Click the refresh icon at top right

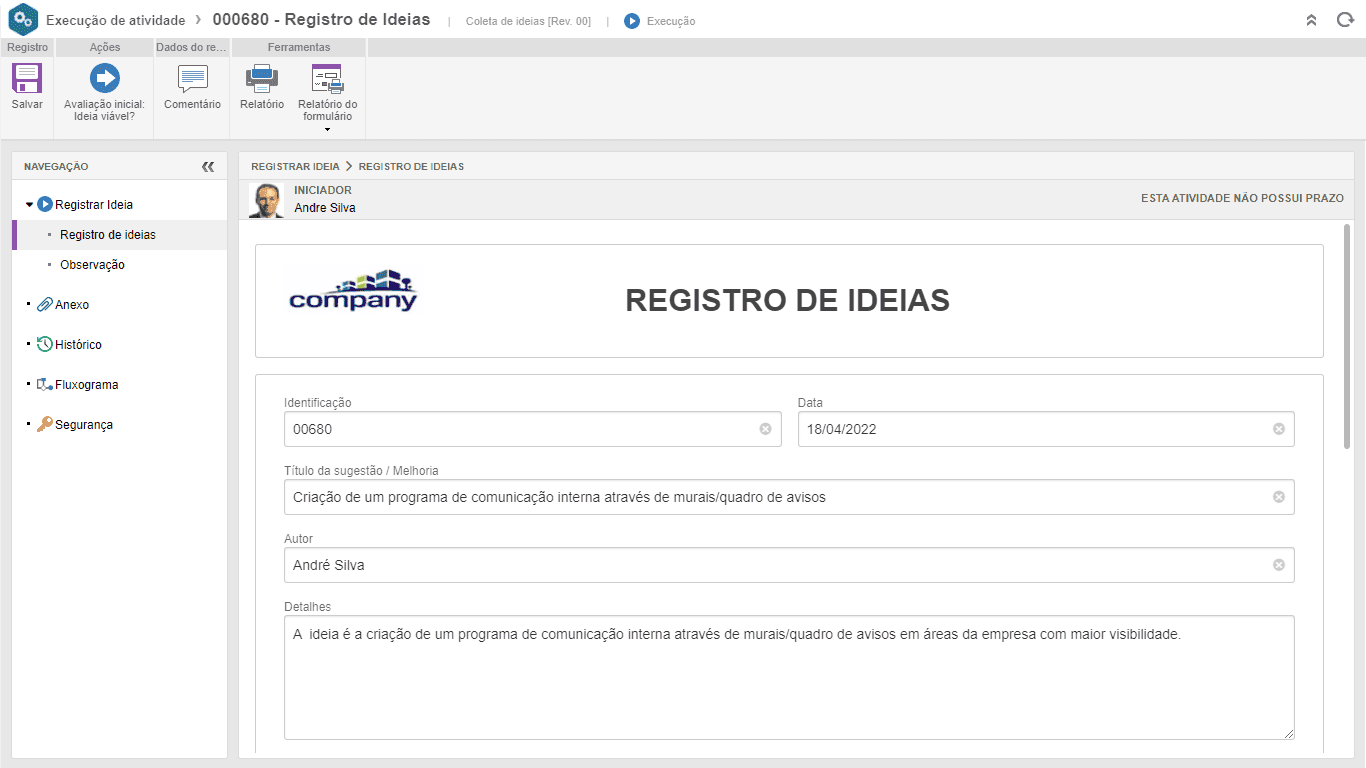pos(1345,20)
